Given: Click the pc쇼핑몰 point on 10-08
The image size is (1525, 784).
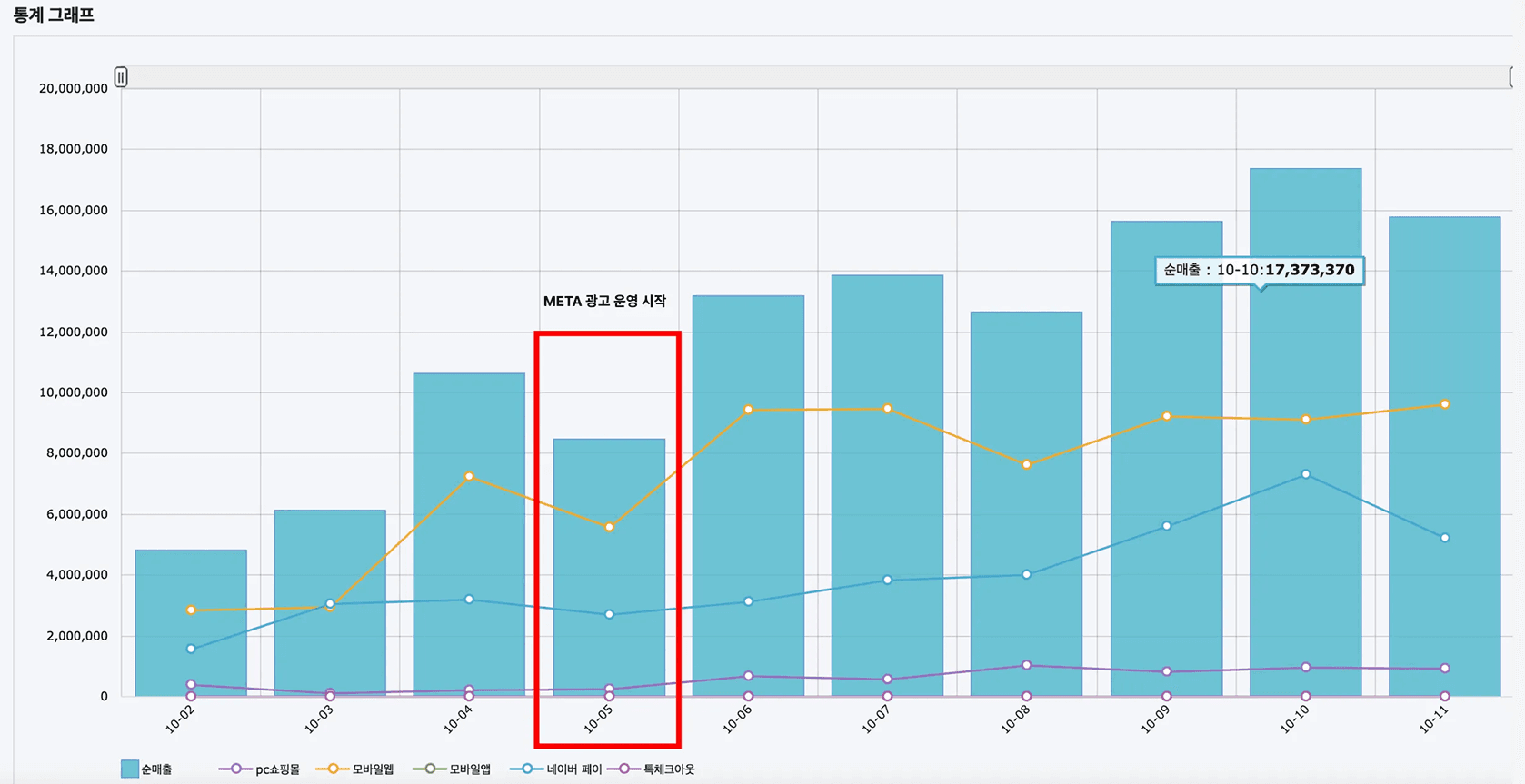Looking at the screenshot, I should point(1026,665).
